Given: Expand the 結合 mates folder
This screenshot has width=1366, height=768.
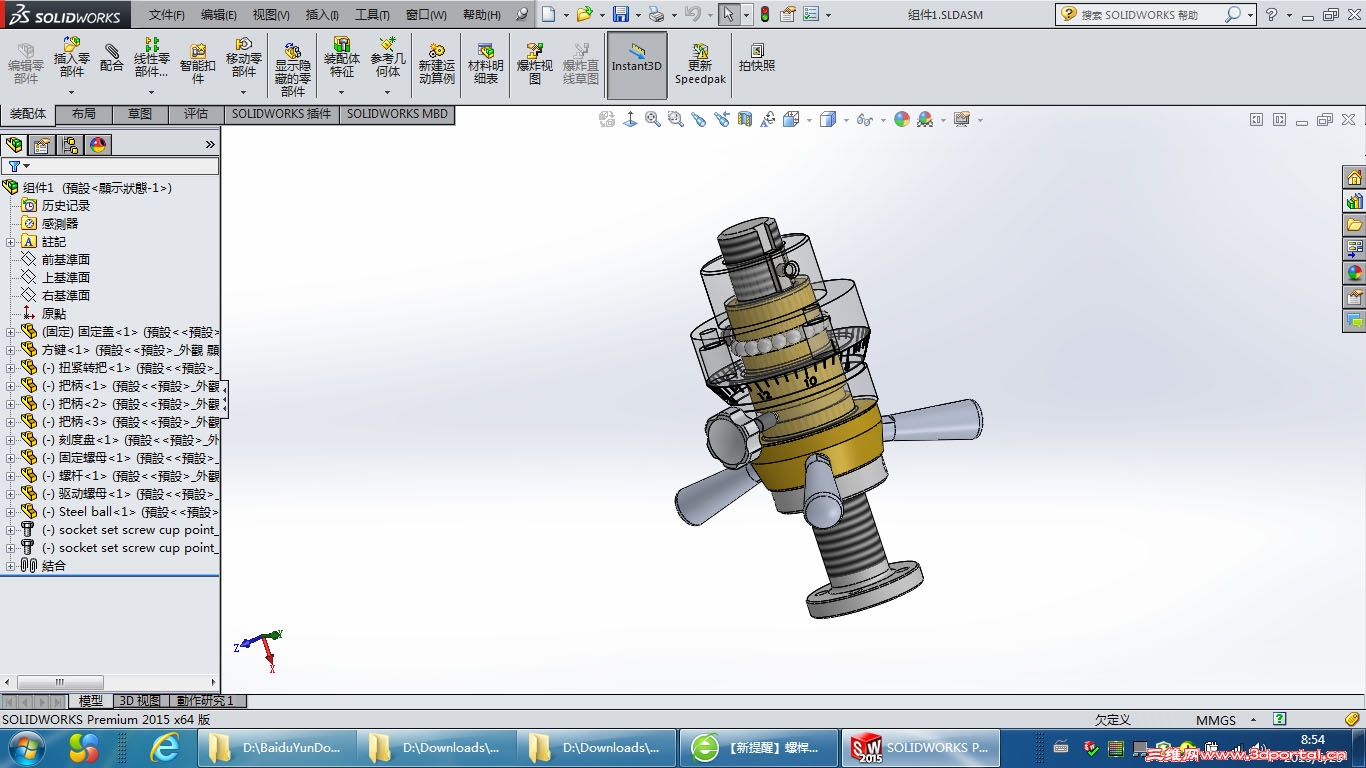Looking at the screenshot, I should pos(10,566).
